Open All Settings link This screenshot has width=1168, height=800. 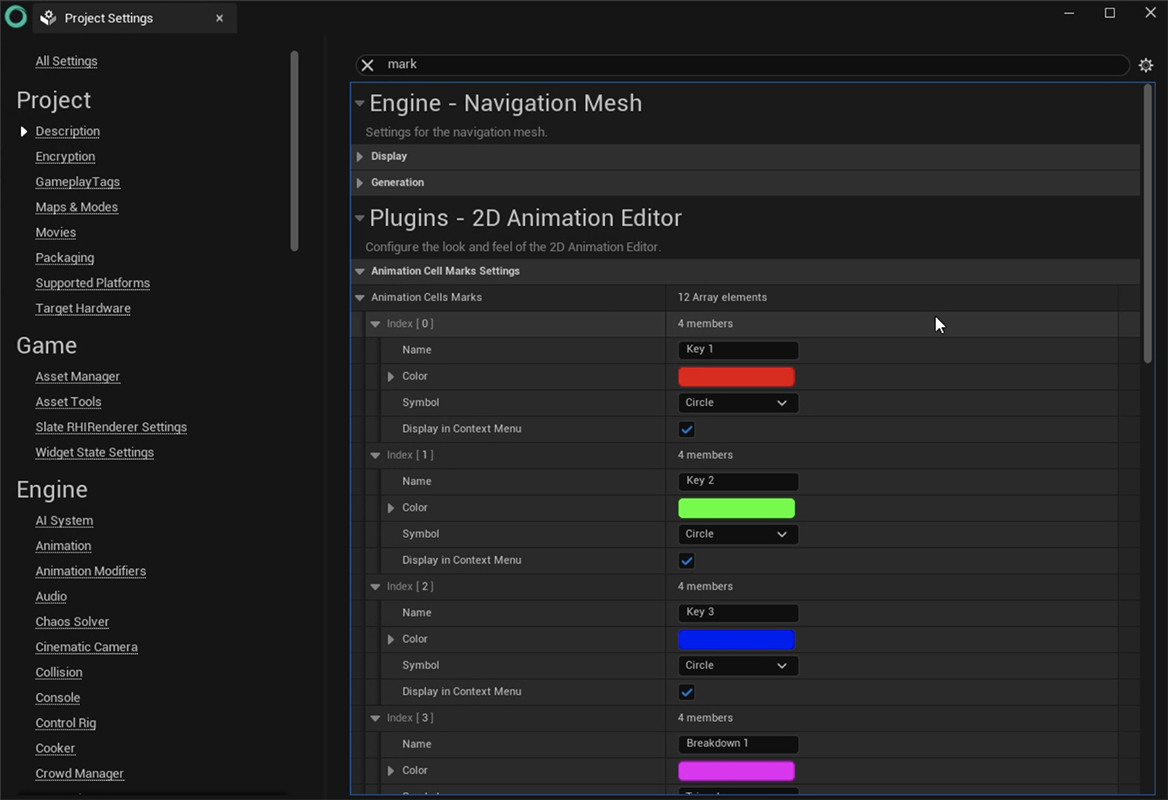click(66, 61)
